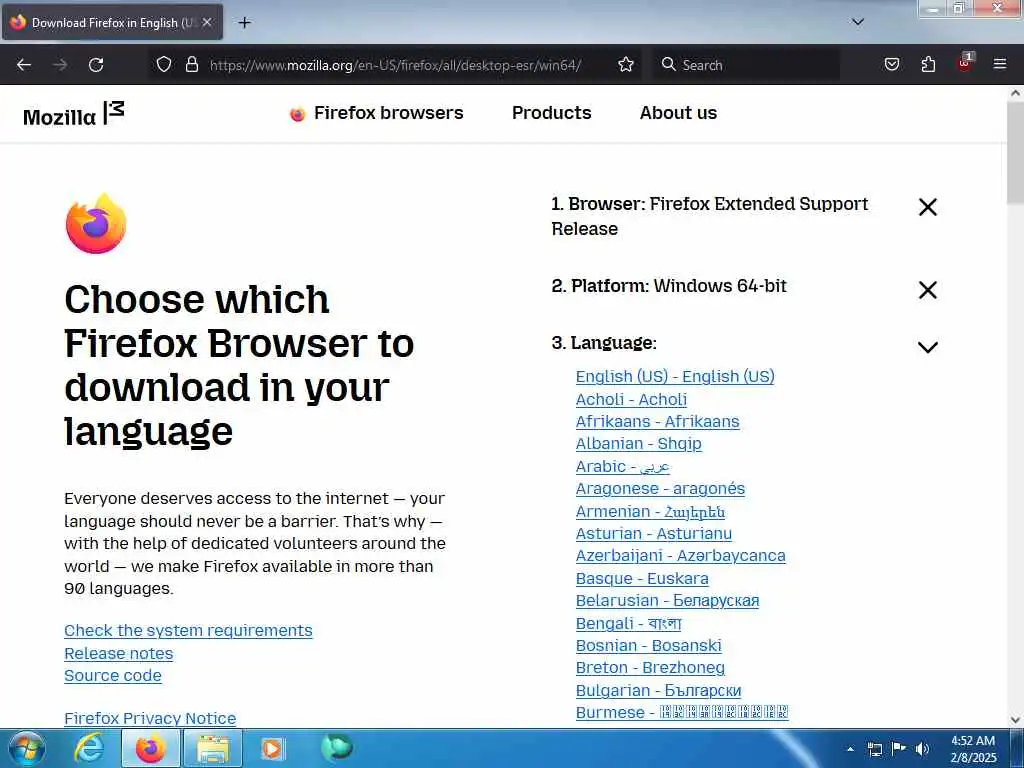
Task: Reload the page with the refresh icon
Action: click(96, 65)
